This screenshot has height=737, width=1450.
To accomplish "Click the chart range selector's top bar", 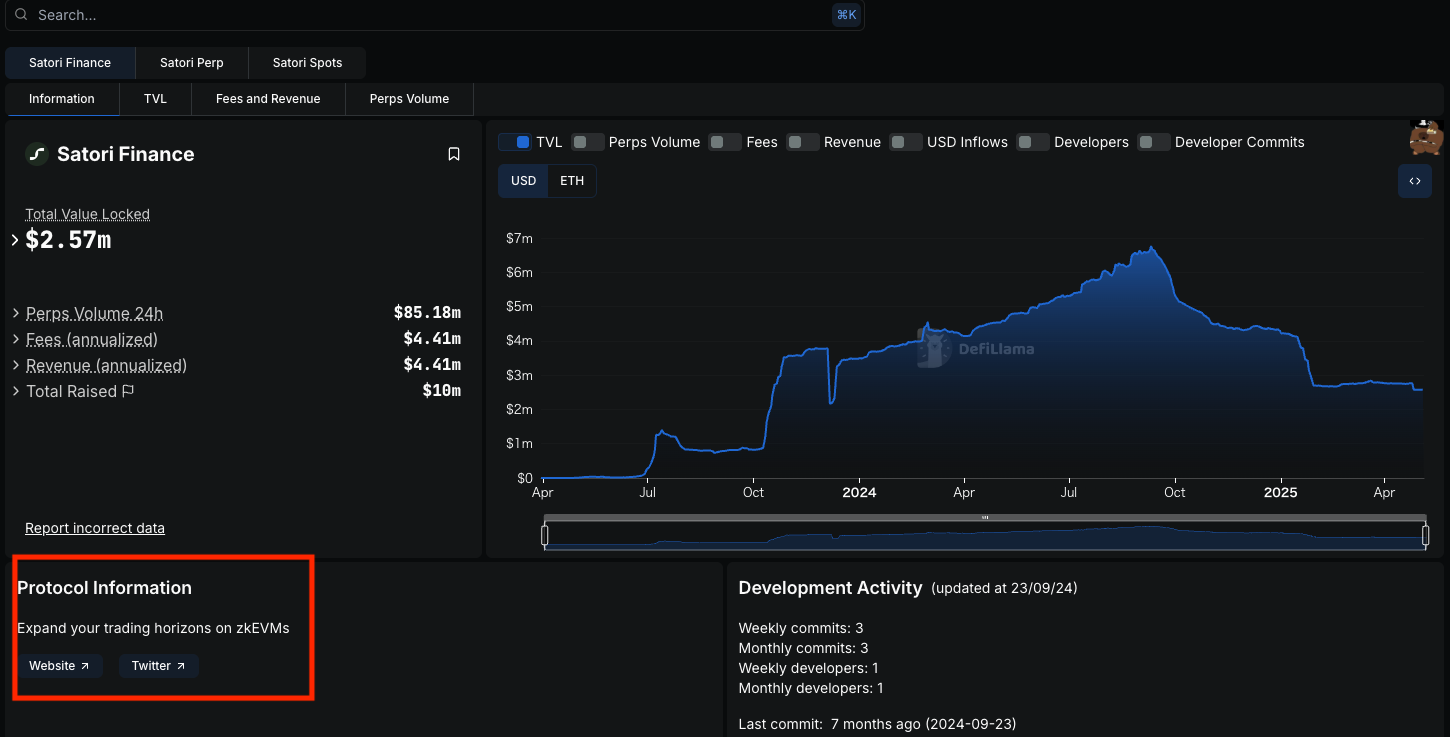I will pos(985,518).
